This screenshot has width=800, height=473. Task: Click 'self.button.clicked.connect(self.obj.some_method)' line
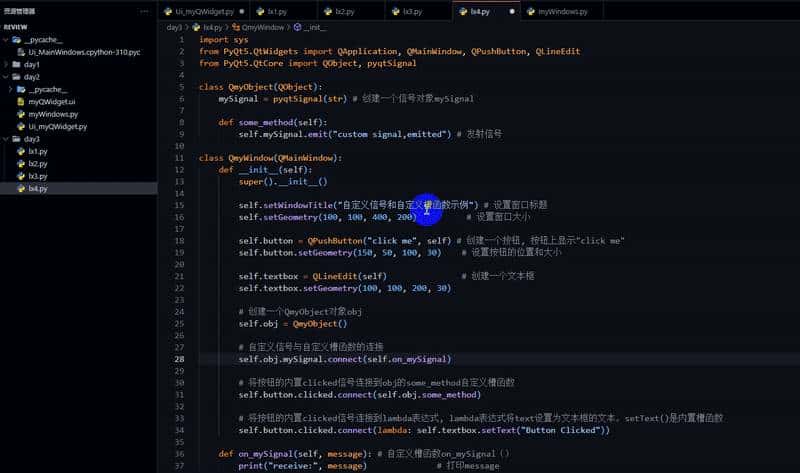coord(359,395)
